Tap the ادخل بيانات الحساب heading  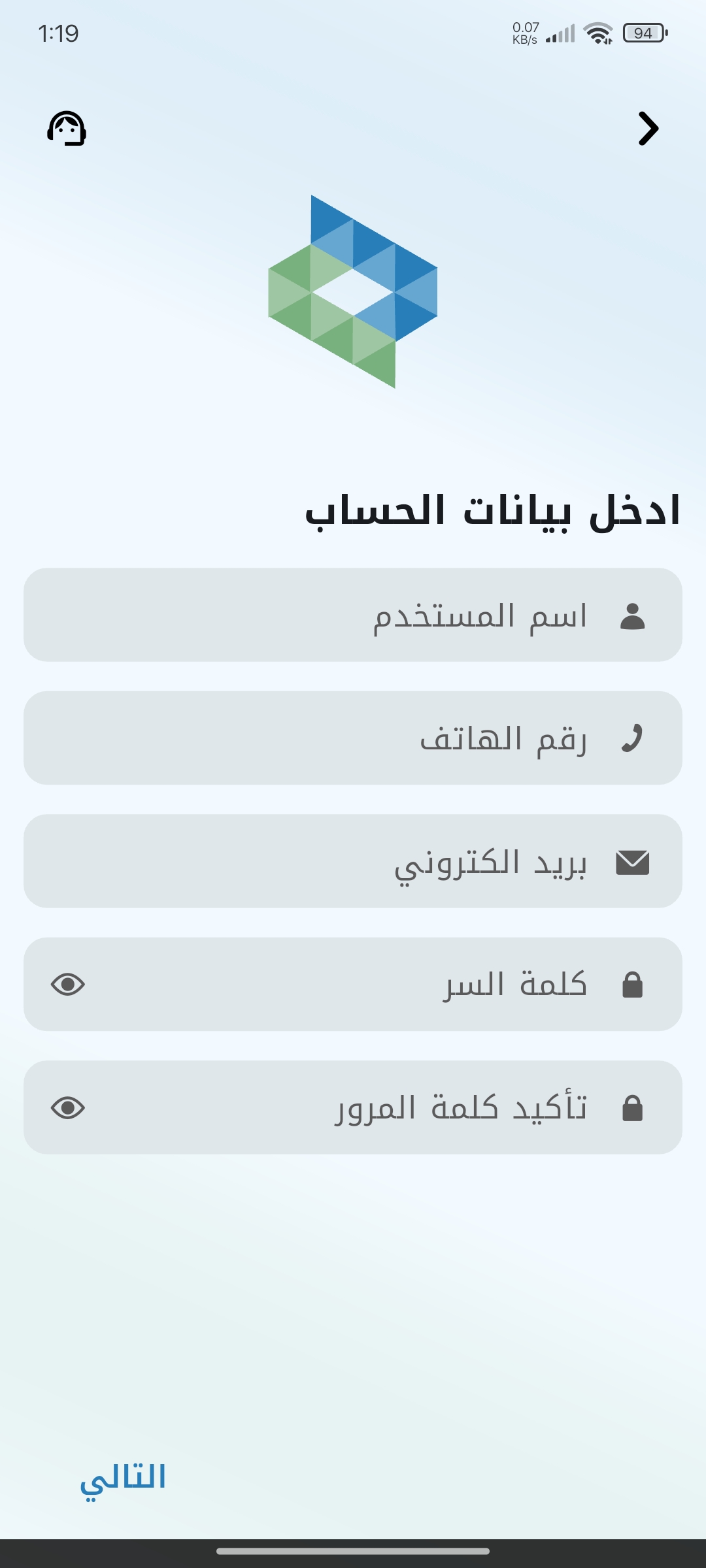pos(494,511)
